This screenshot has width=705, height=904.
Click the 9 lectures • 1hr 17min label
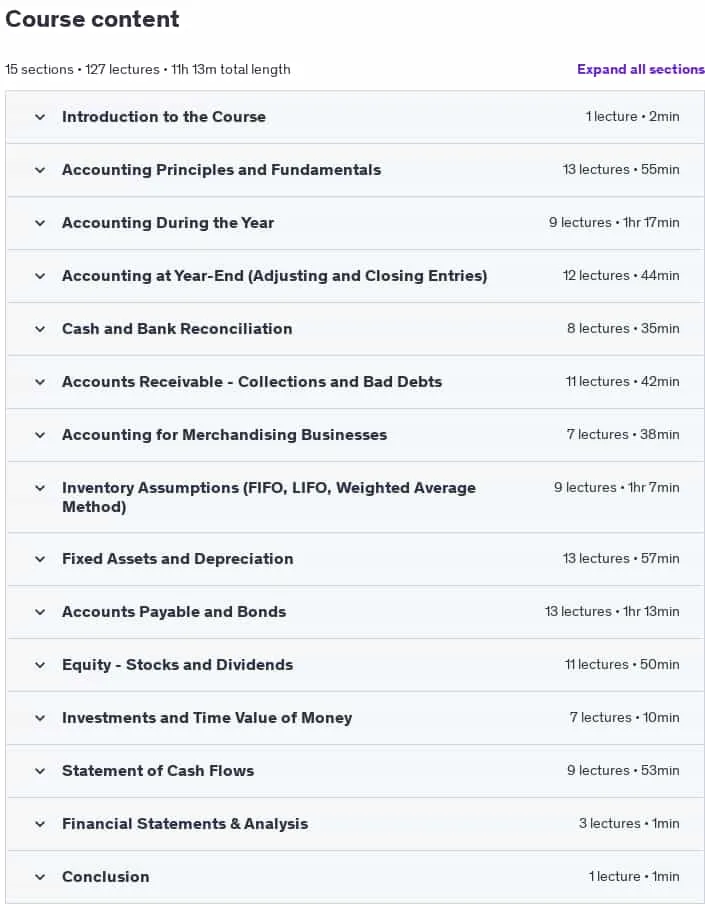point(614,223)
